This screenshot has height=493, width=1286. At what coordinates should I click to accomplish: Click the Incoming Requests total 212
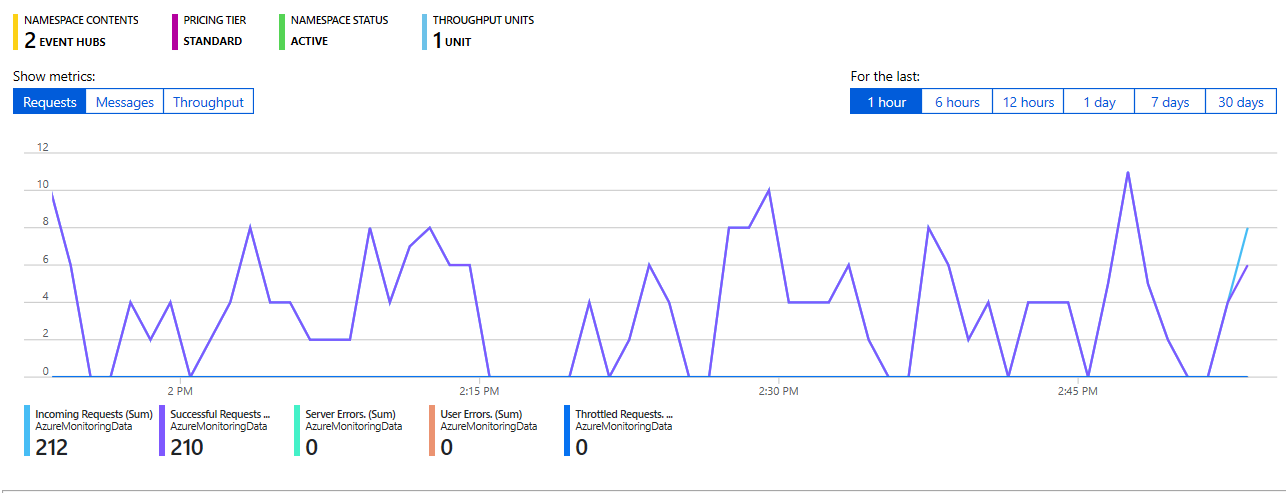point(51,447)
